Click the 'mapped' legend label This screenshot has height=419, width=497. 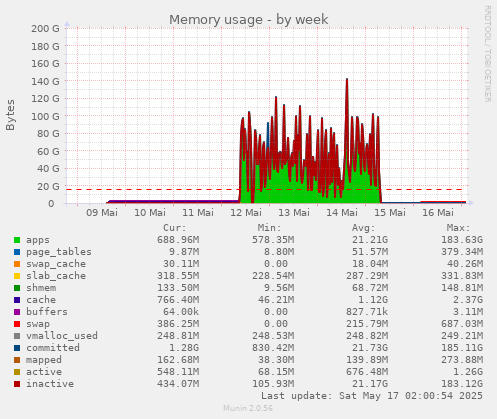(x=44, y=360)
